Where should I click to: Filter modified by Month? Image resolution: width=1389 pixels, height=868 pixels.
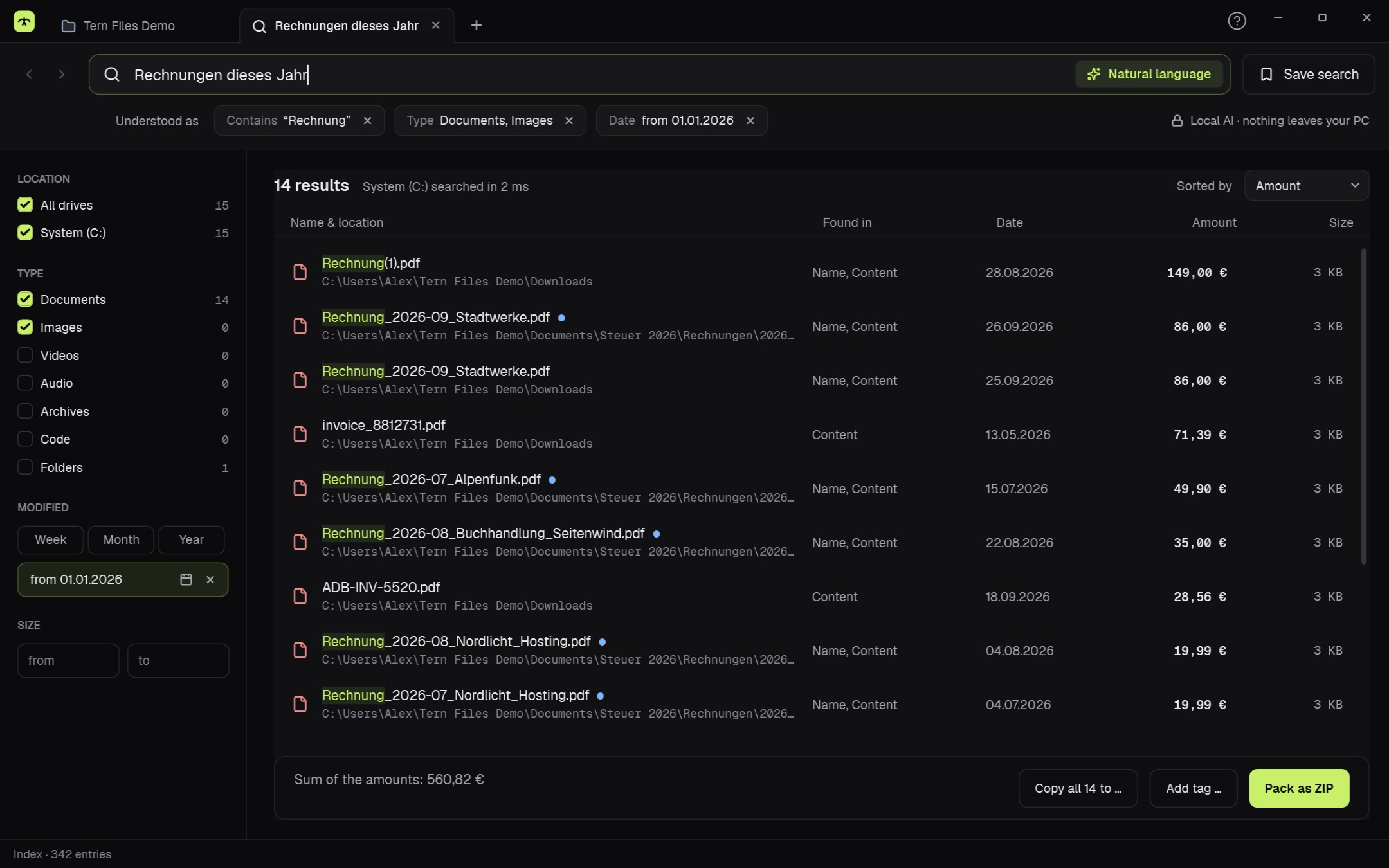point(121,540)
